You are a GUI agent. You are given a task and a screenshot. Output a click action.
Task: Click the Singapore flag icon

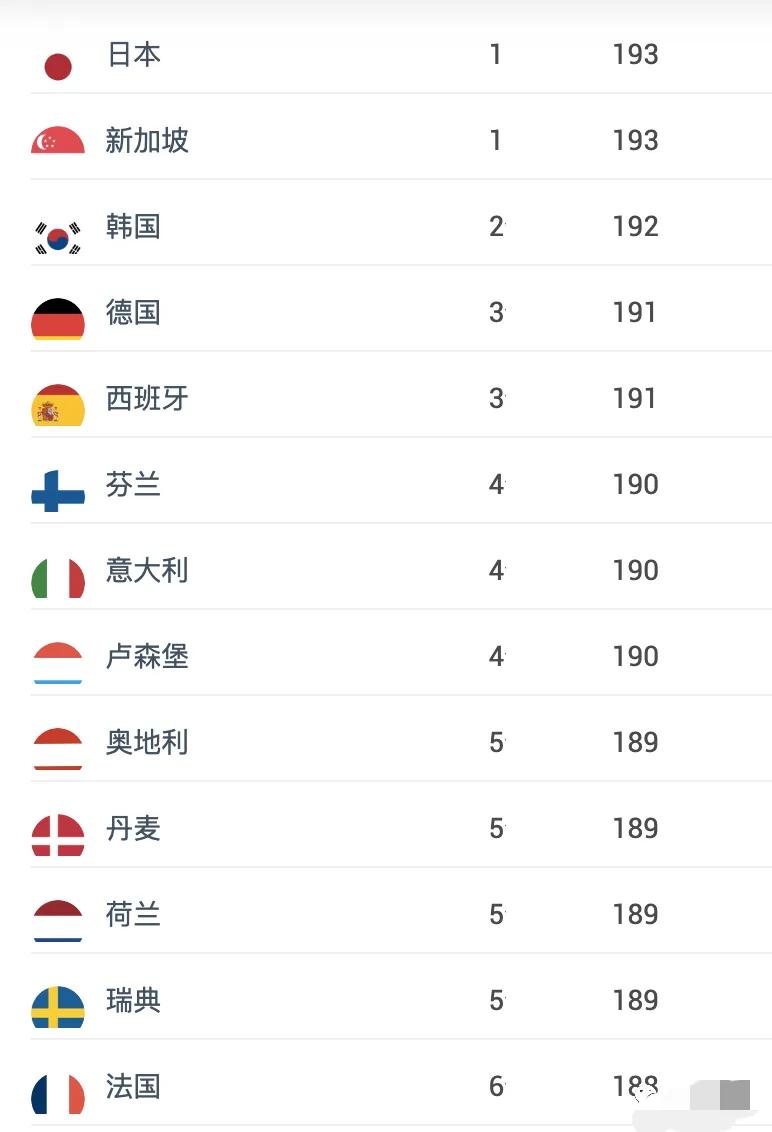click(x=58, y=140)
